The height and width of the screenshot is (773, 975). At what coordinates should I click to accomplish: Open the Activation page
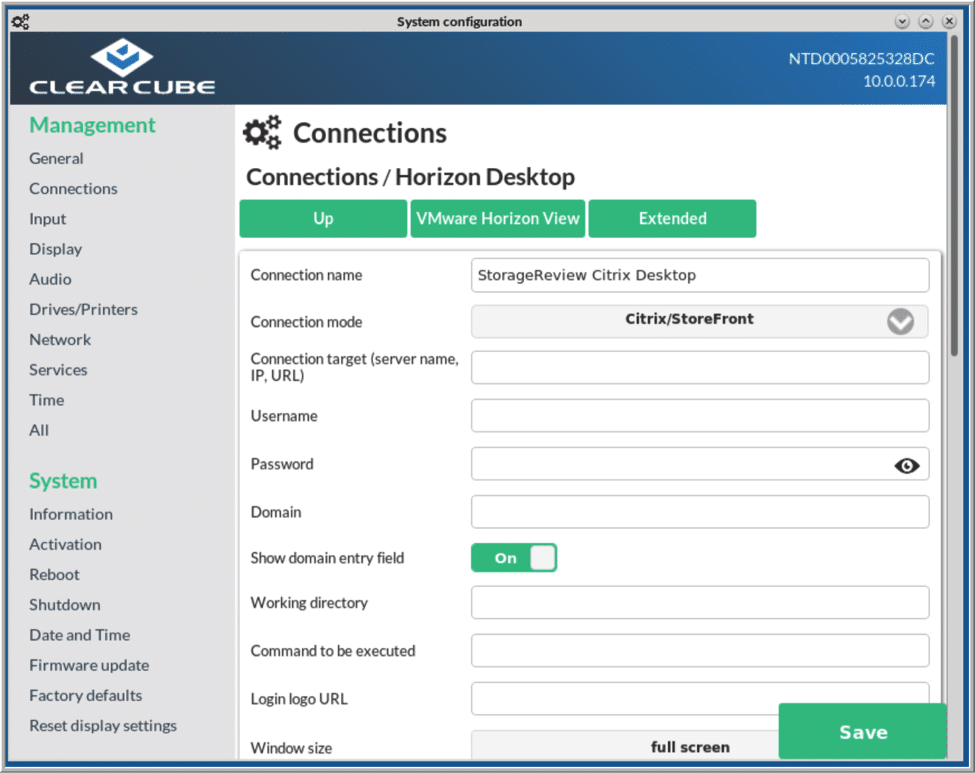65,544
